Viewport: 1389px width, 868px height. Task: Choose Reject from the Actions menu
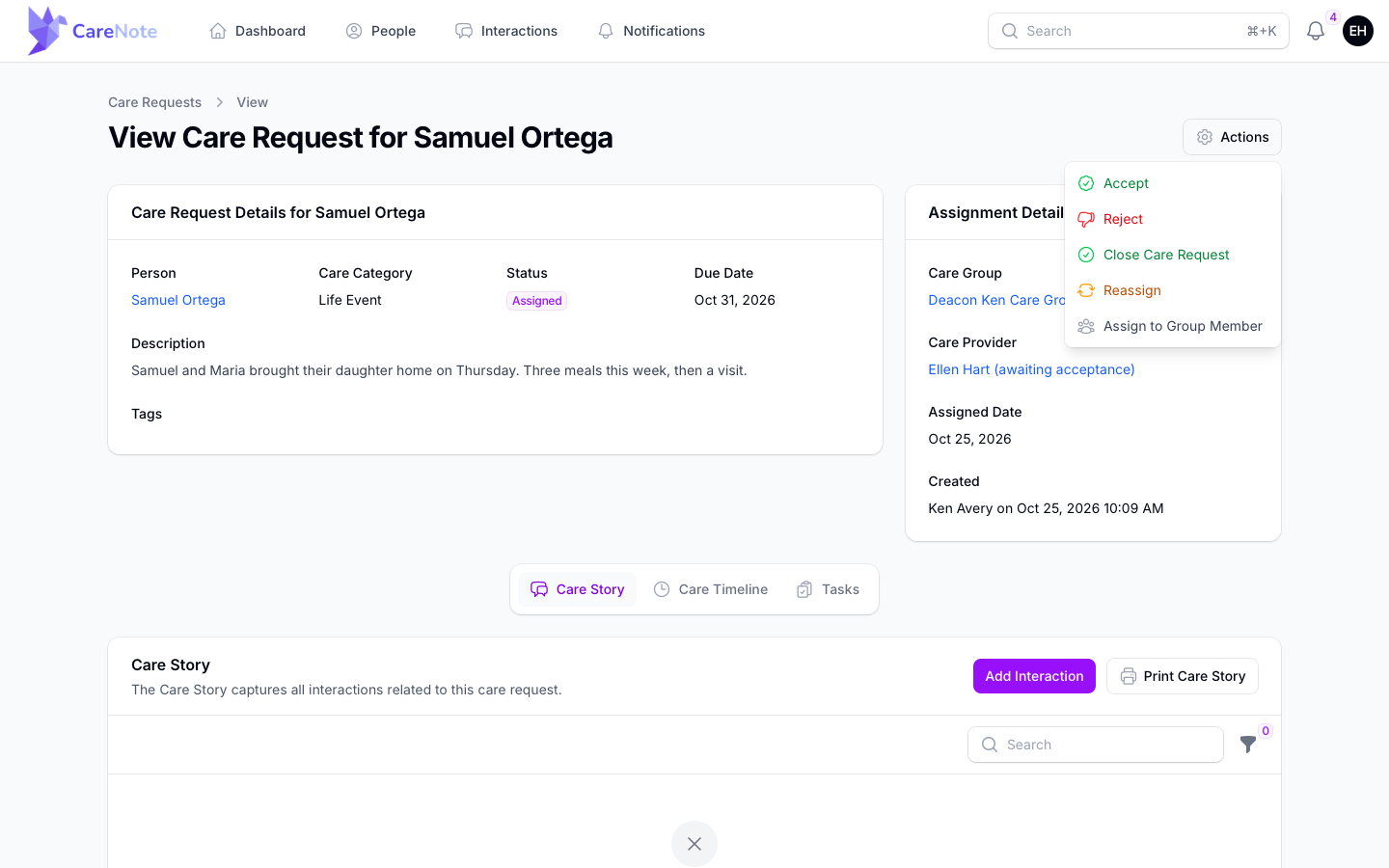point(1173,219)
